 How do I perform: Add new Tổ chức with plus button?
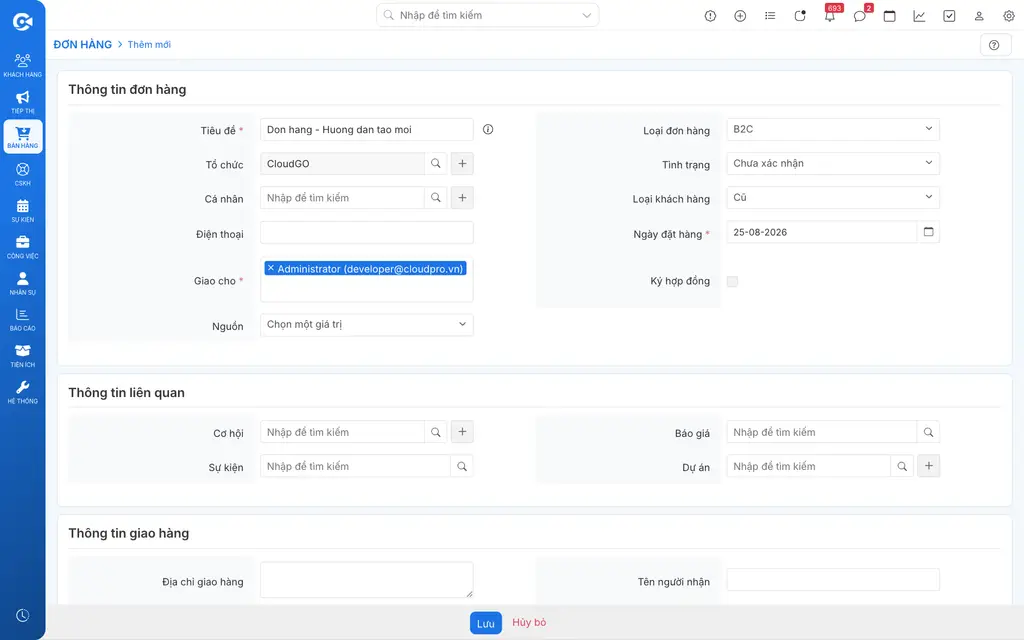tap(462, 163)
